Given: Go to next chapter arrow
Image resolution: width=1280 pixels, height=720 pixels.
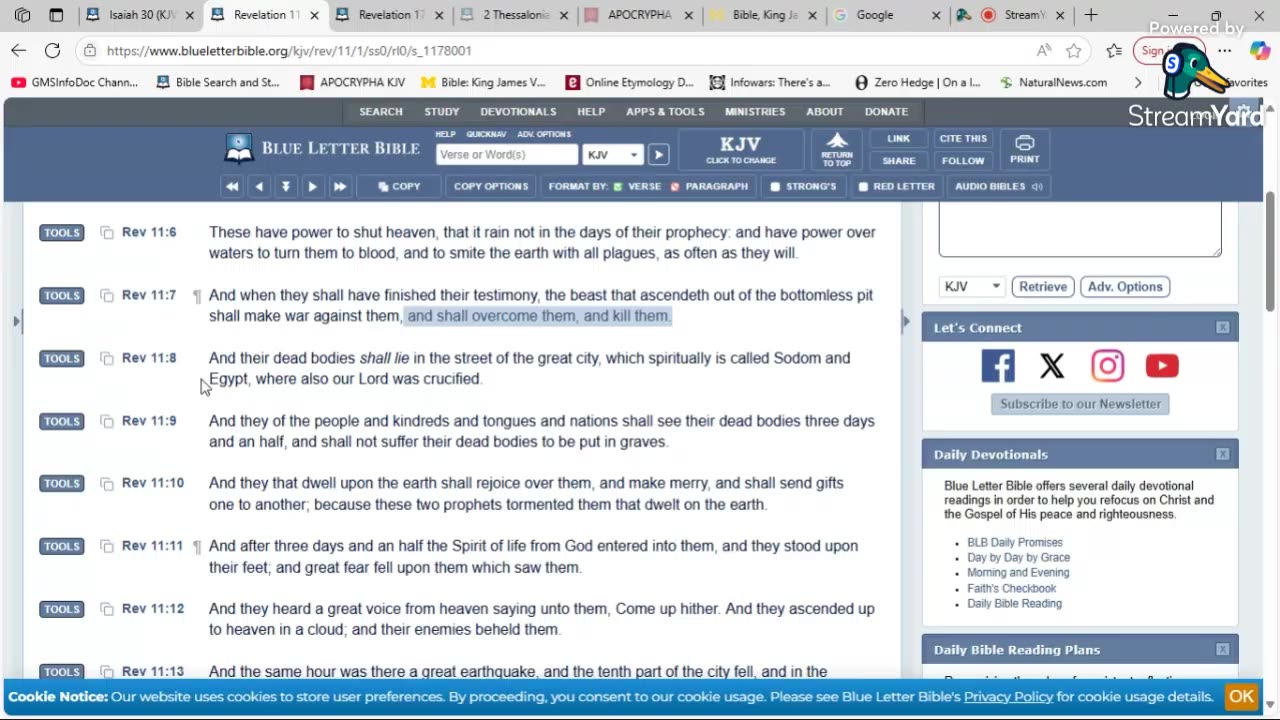Looking at the screenshot, I should pos(312,186).
